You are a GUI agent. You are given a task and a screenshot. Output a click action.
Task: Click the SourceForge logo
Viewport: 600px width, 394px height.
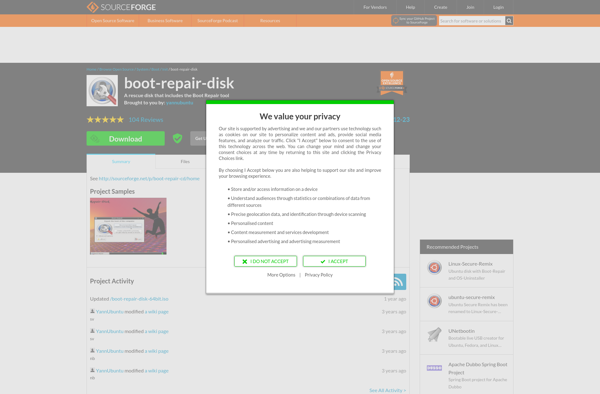[121, 7]
